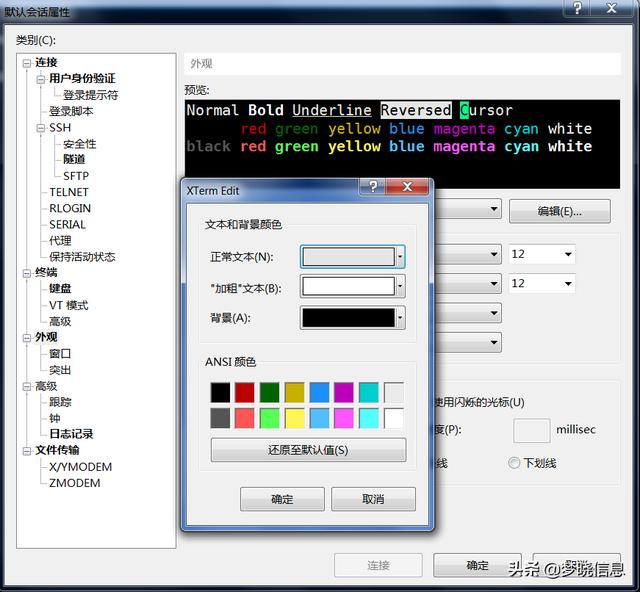640x592 pixels.
Task: Select 保持活动状态 in category tree
Action: coord(82,257)
